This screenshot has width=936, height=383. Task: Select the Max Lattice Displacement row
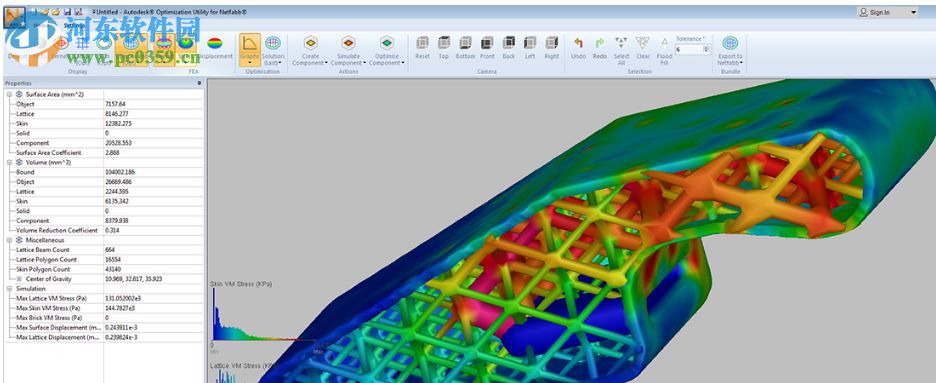coord(104,337)
